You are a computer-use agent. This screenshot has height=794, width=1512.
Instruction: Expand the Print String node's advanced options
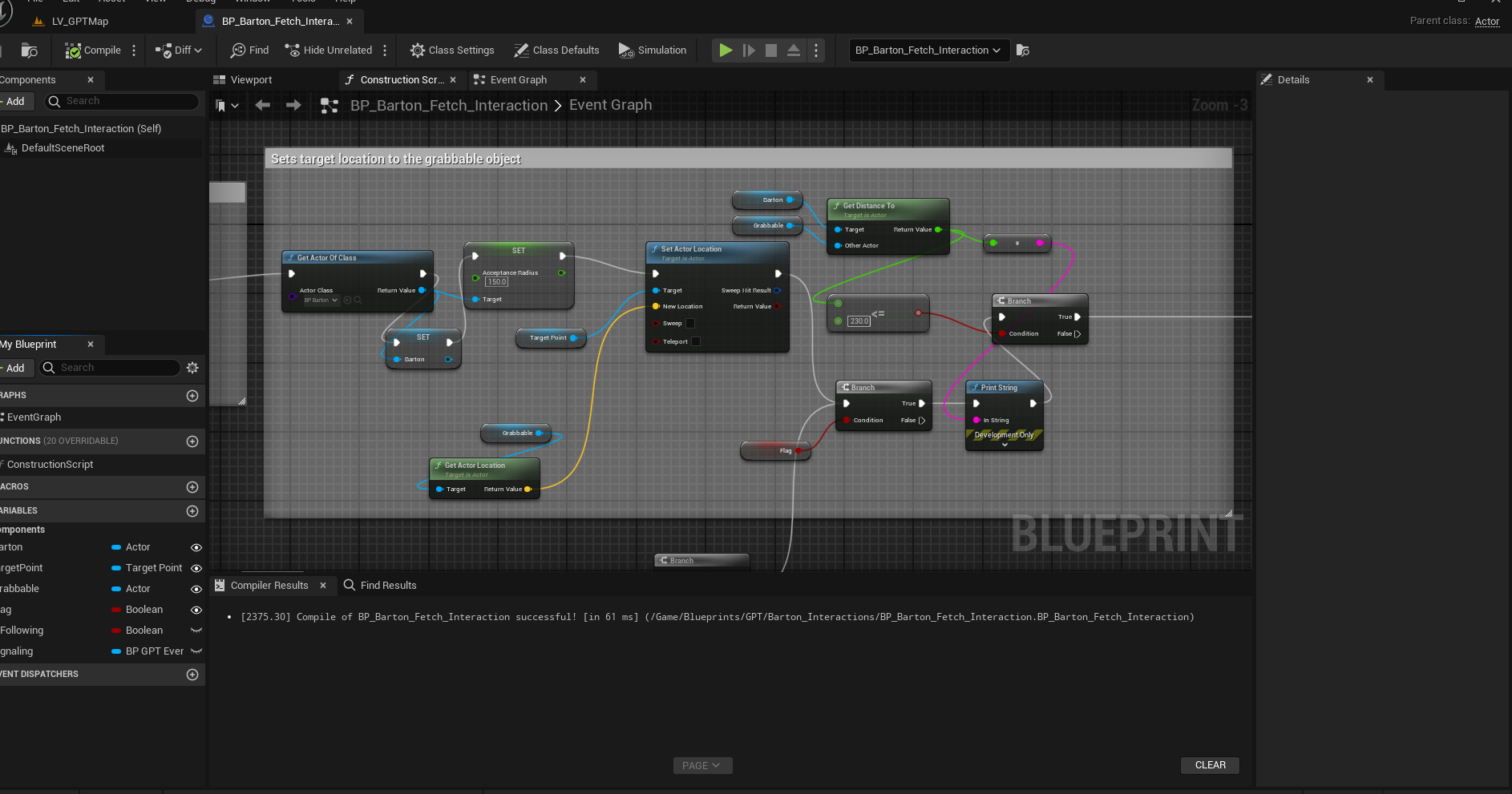point(1005,445)
